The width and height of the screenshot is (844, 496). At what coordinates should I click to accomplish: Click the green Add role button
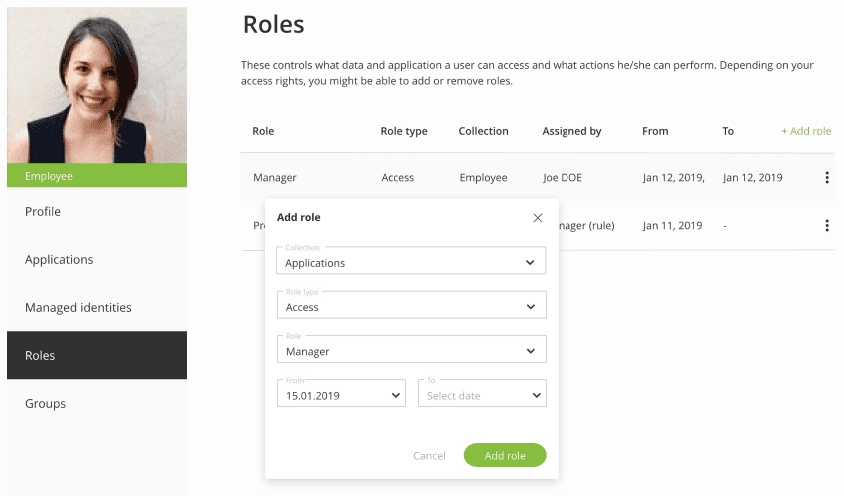505,455
